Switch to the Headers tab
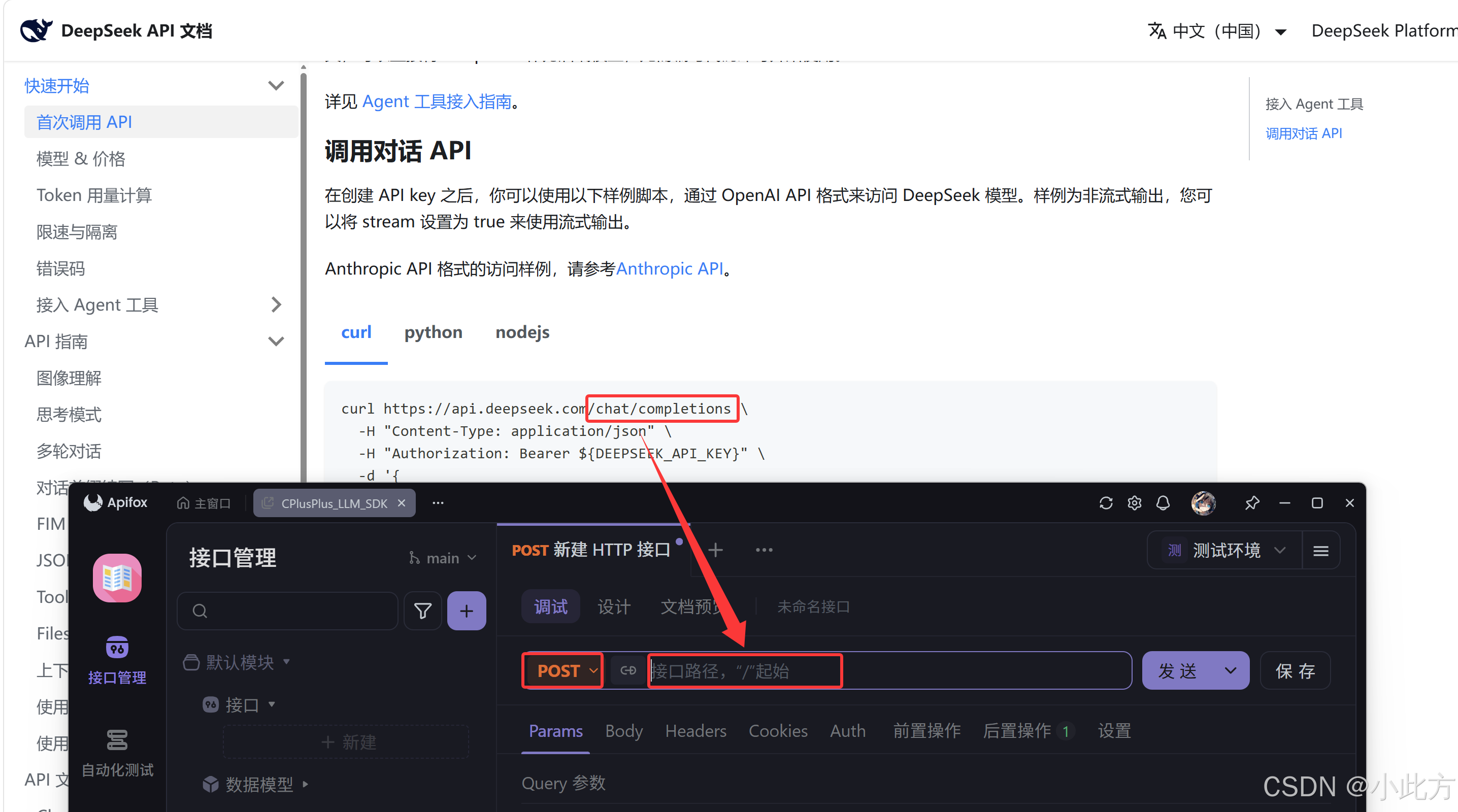 tap(695, 730)
